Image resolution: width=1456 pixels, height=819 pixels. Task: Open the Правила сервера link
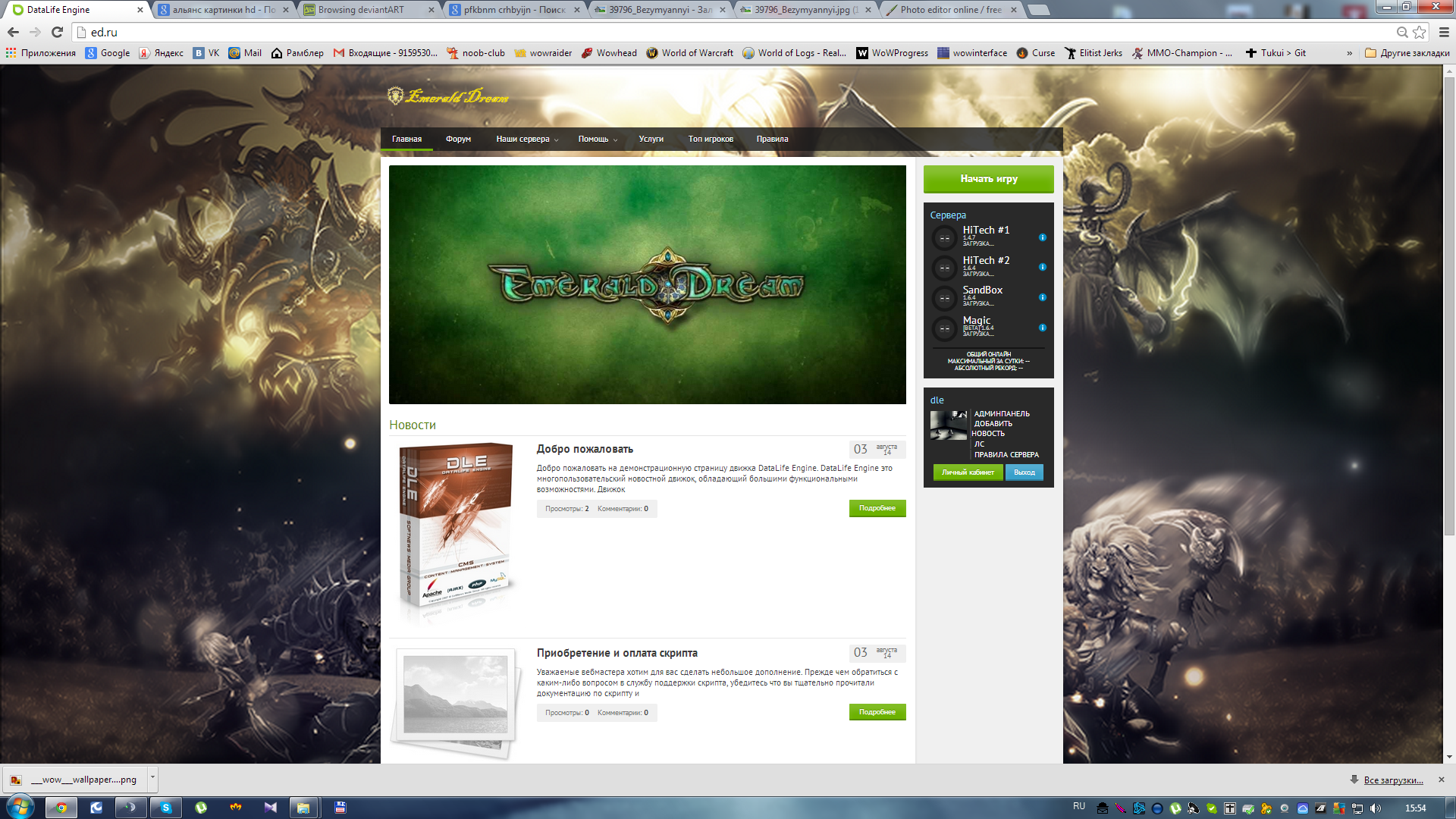(x=1006, y=455)
